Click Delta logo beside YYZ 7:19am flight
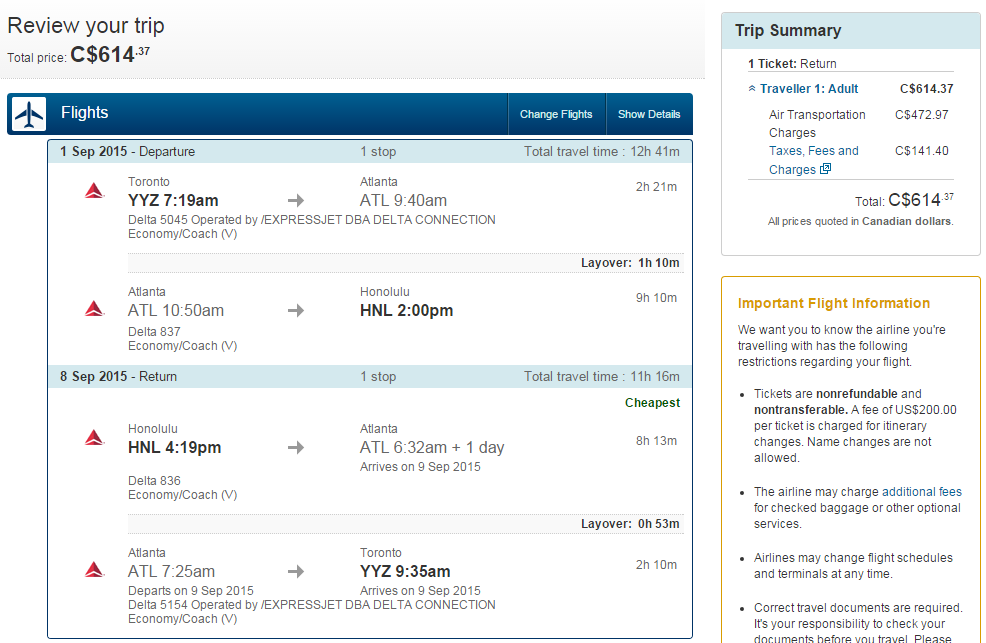The image size is (986, 643). tap(94, 190)
